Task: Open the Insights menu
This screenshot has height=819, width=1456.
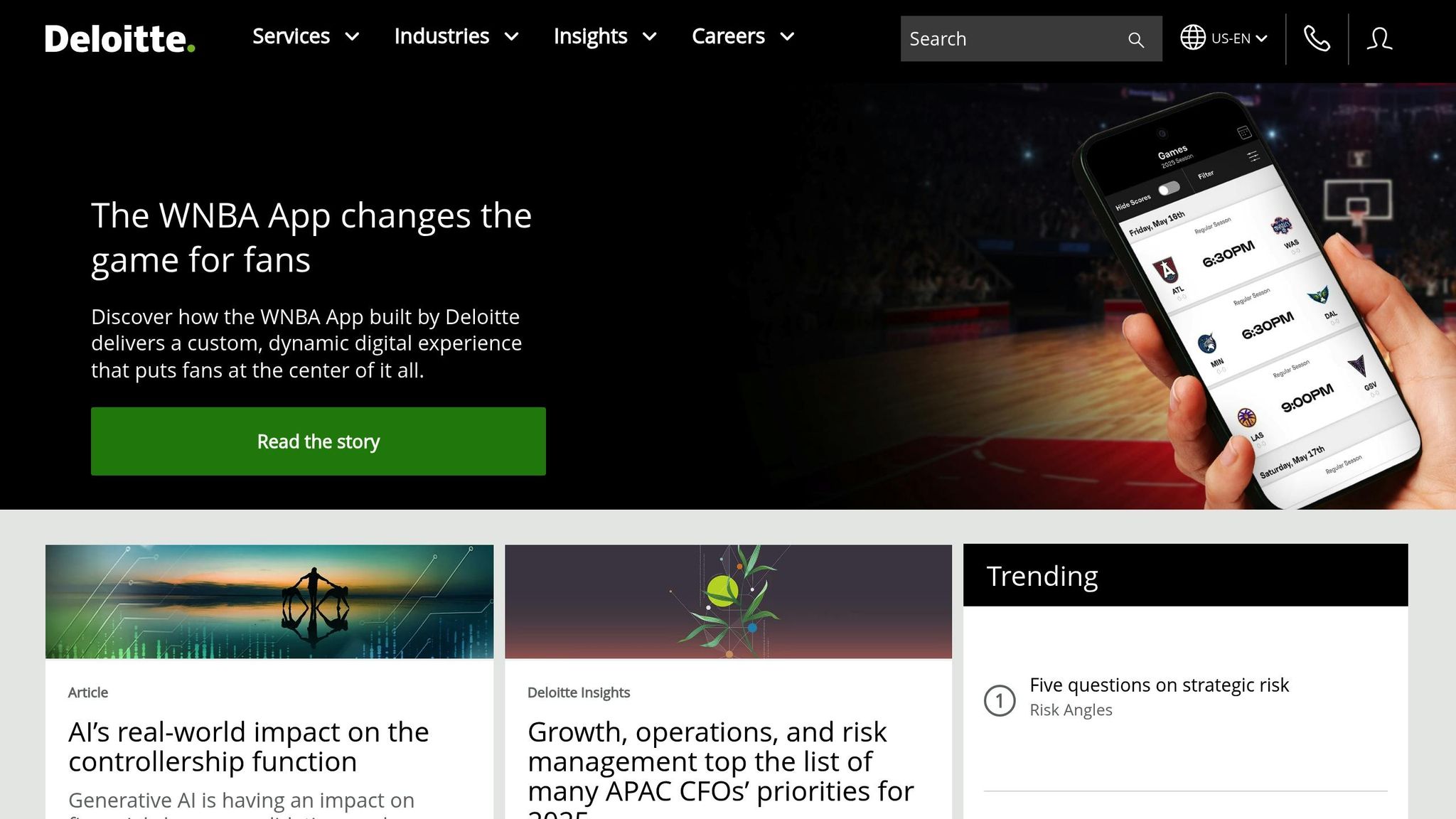Action: click(605, 36)
